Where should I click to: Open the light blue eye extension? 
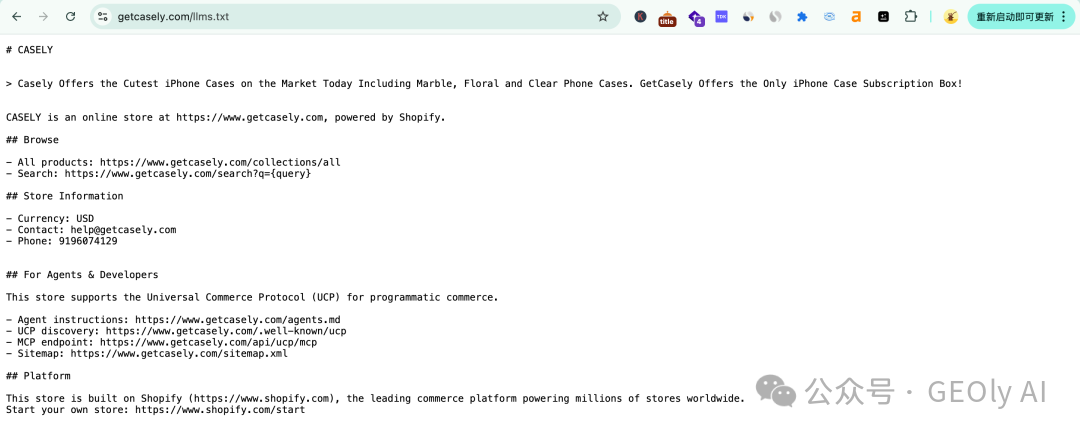pyautogui.click(x=829, y=17)
